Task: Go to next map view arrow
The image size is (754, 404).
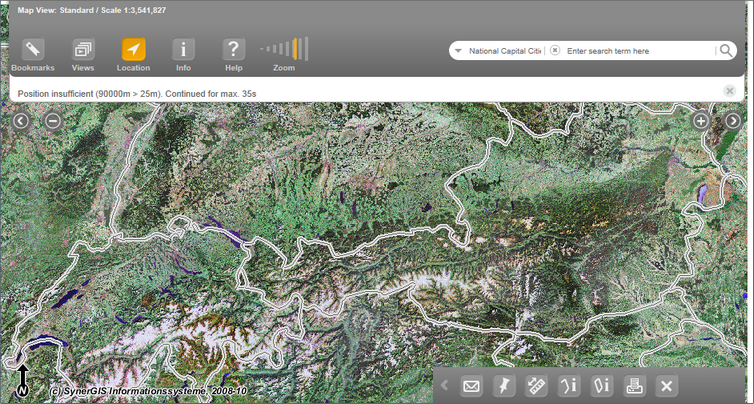Action: click(x=733, y=121)
